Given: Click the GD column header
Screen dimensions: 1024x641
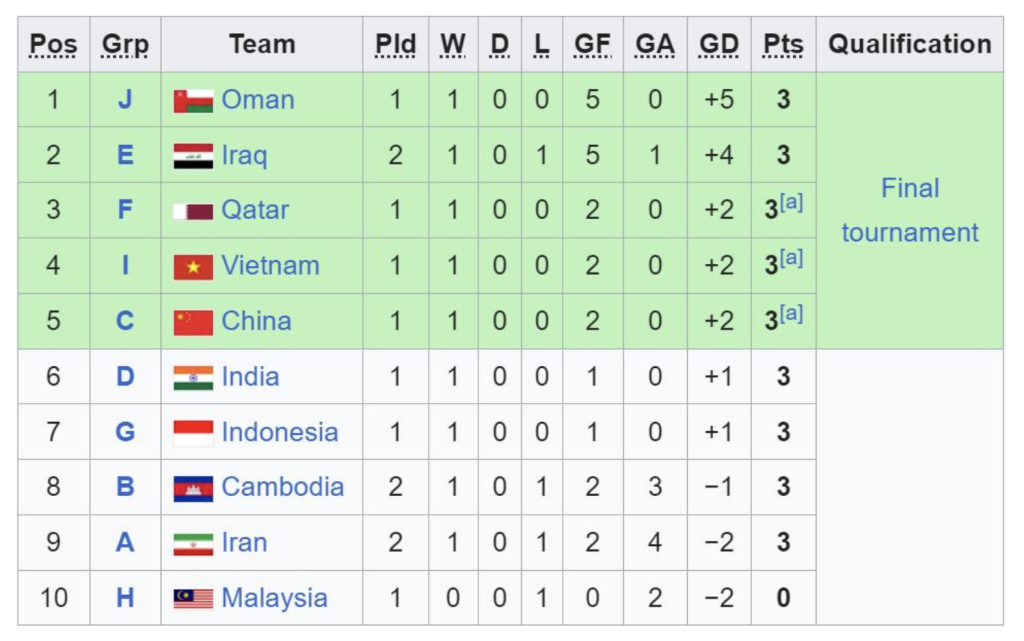Looking at the screenshot, I should pyautogui.click(x=719, y=44).
